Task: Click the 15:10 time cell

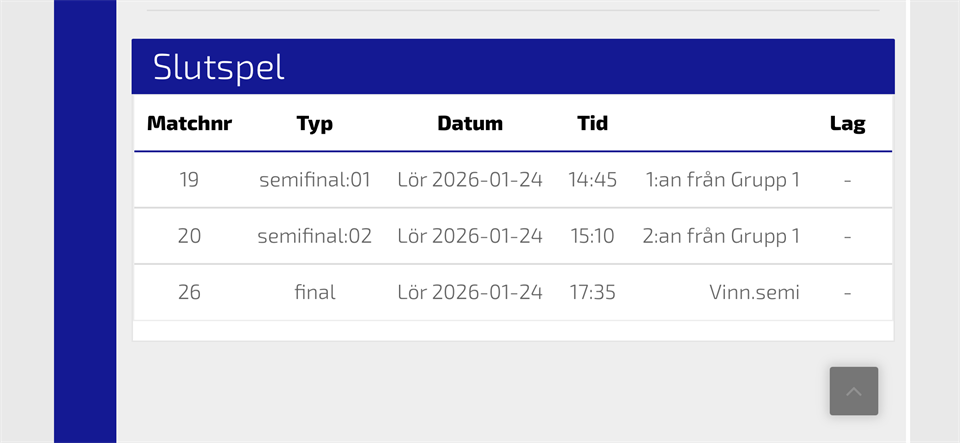Action: (x=592, y=236)
